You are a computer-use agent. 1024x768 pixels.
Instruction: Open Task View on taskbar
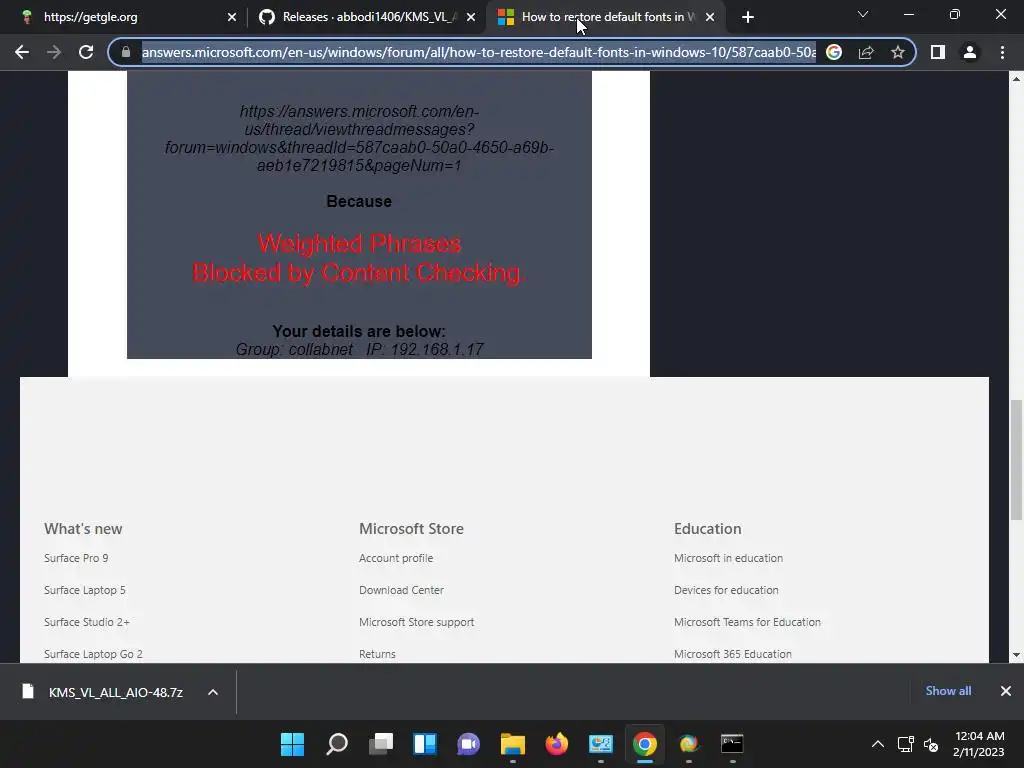[x=381, y=744]
